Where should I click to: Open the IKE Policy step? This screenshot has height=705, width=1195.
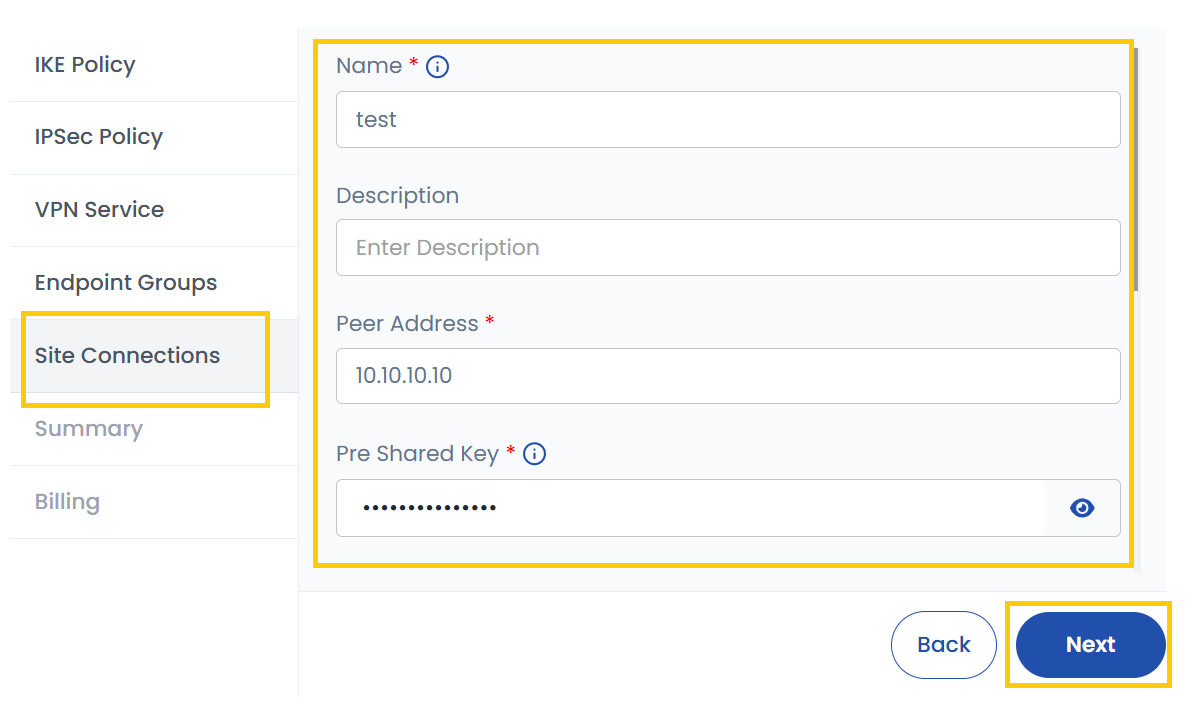tap(85, 65)
